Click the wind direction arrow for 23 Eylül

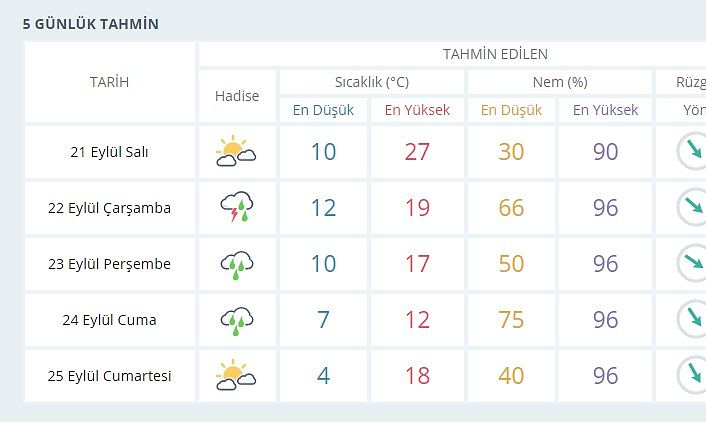click(691, 264)
